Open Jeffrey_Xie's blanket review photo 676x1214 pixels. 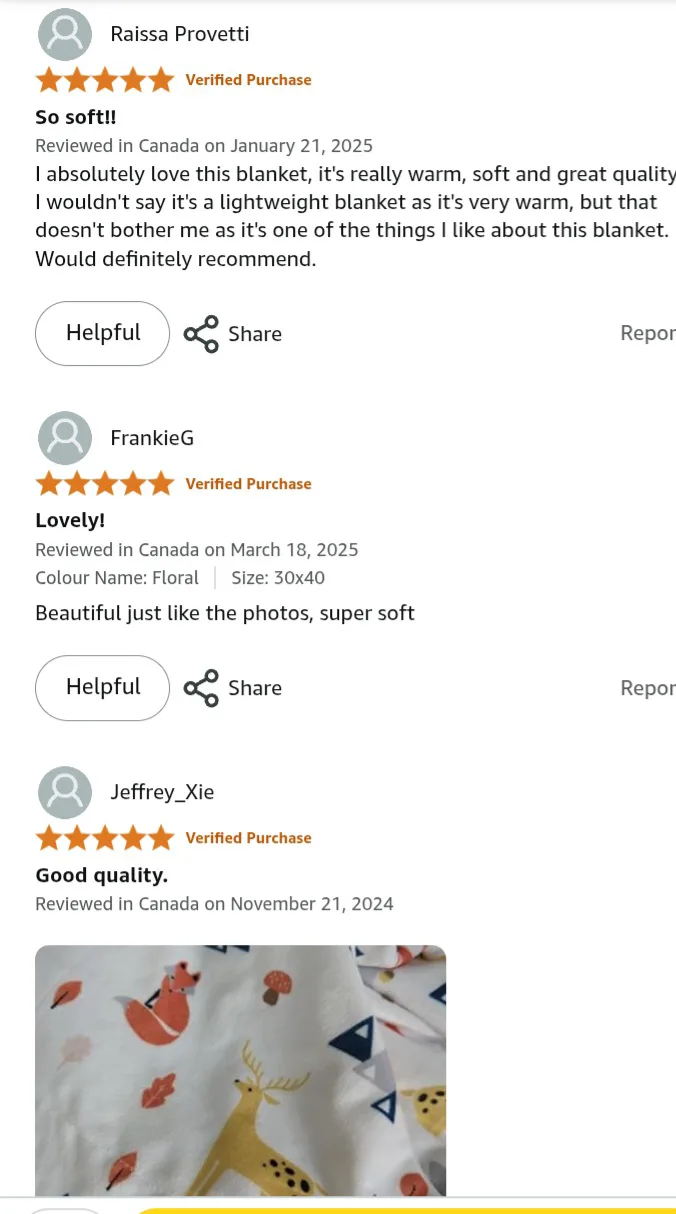click(x=240, y=1070)
